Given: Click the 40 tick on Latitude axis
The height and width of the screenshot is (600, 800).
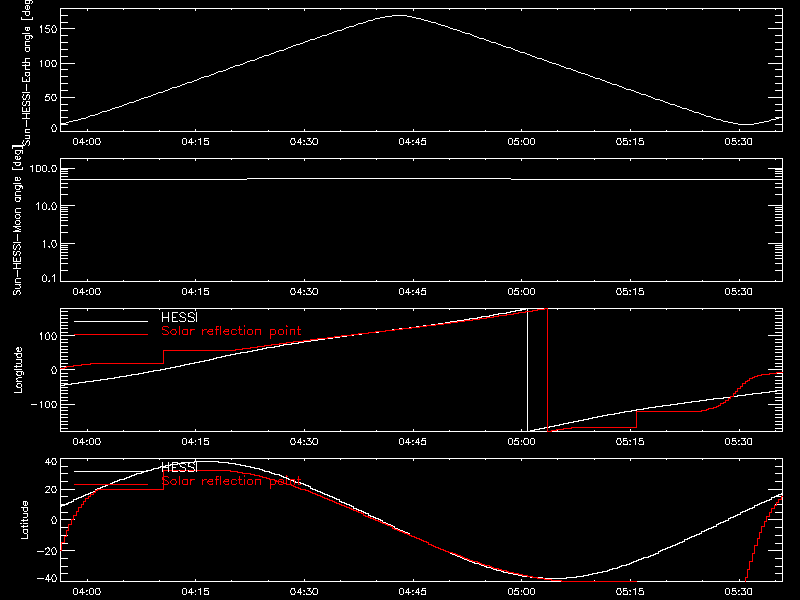Looking at the screenshot, I should [x=51, y=462].
